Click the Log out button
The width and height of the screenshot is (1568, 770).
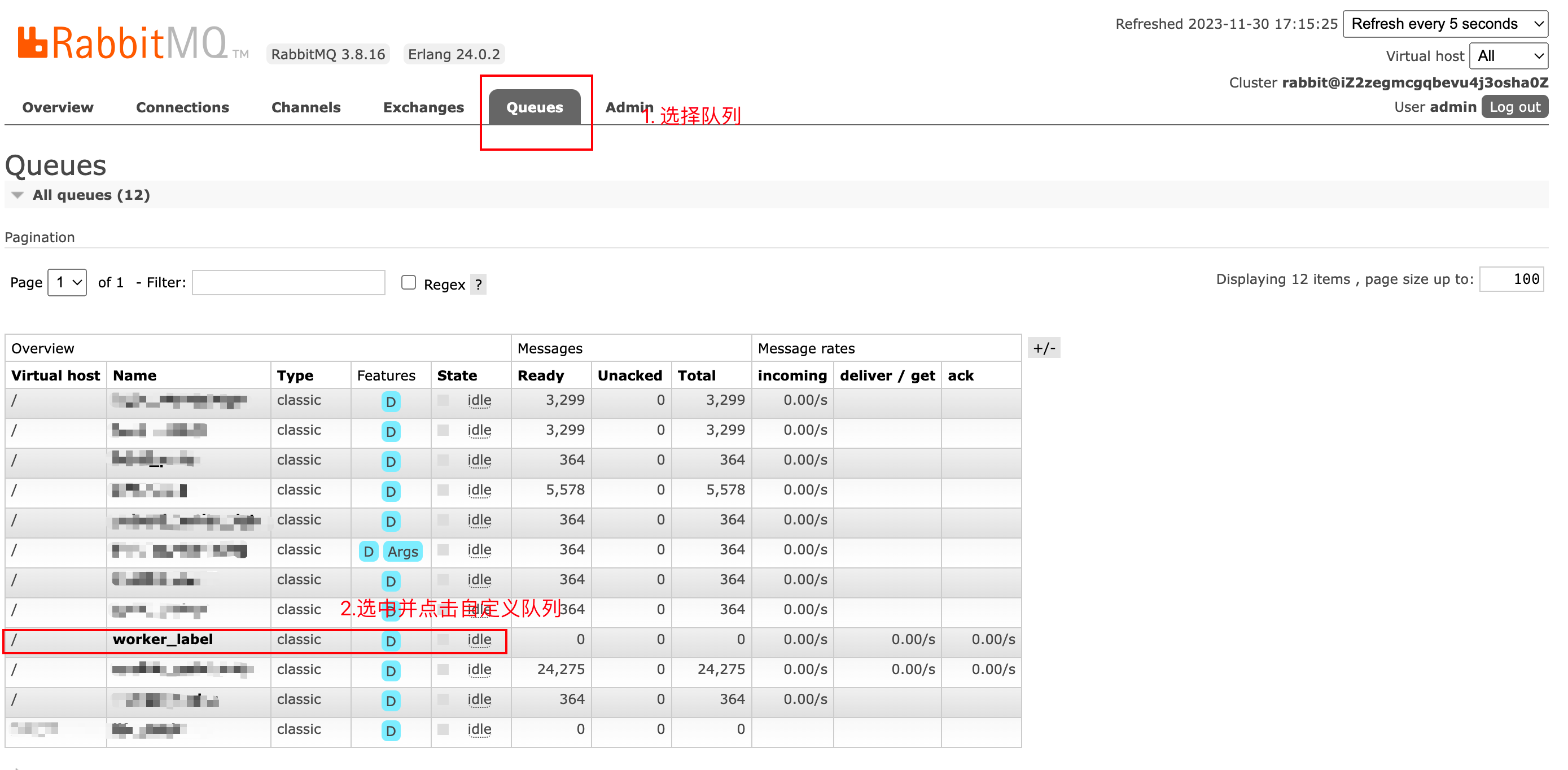click(x=1514, y=107)
